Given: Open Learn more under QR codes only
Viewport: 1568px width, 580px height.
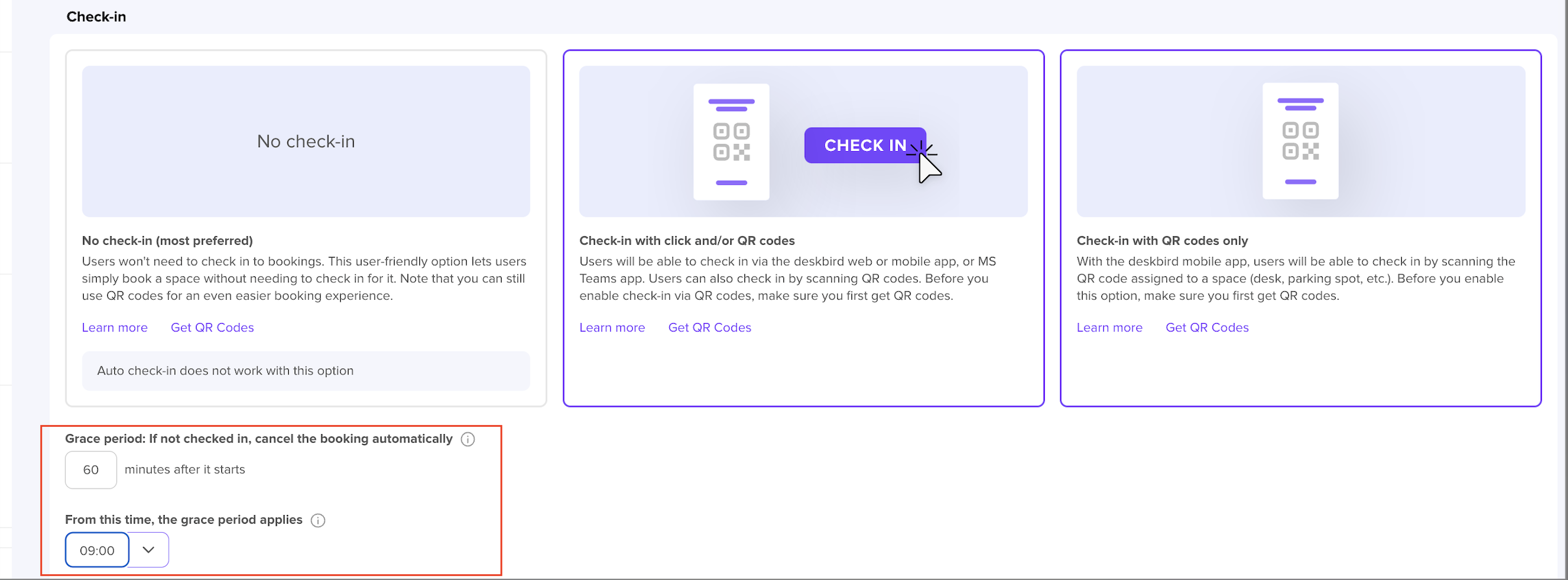Looking at the screenshot, I should tap(1109, 328).
